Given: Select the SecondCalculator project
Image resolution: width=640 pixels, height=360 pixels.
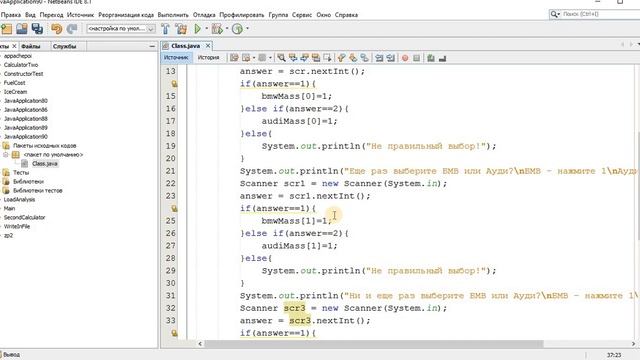Looking at the screenshot, I should coord(24,218).
